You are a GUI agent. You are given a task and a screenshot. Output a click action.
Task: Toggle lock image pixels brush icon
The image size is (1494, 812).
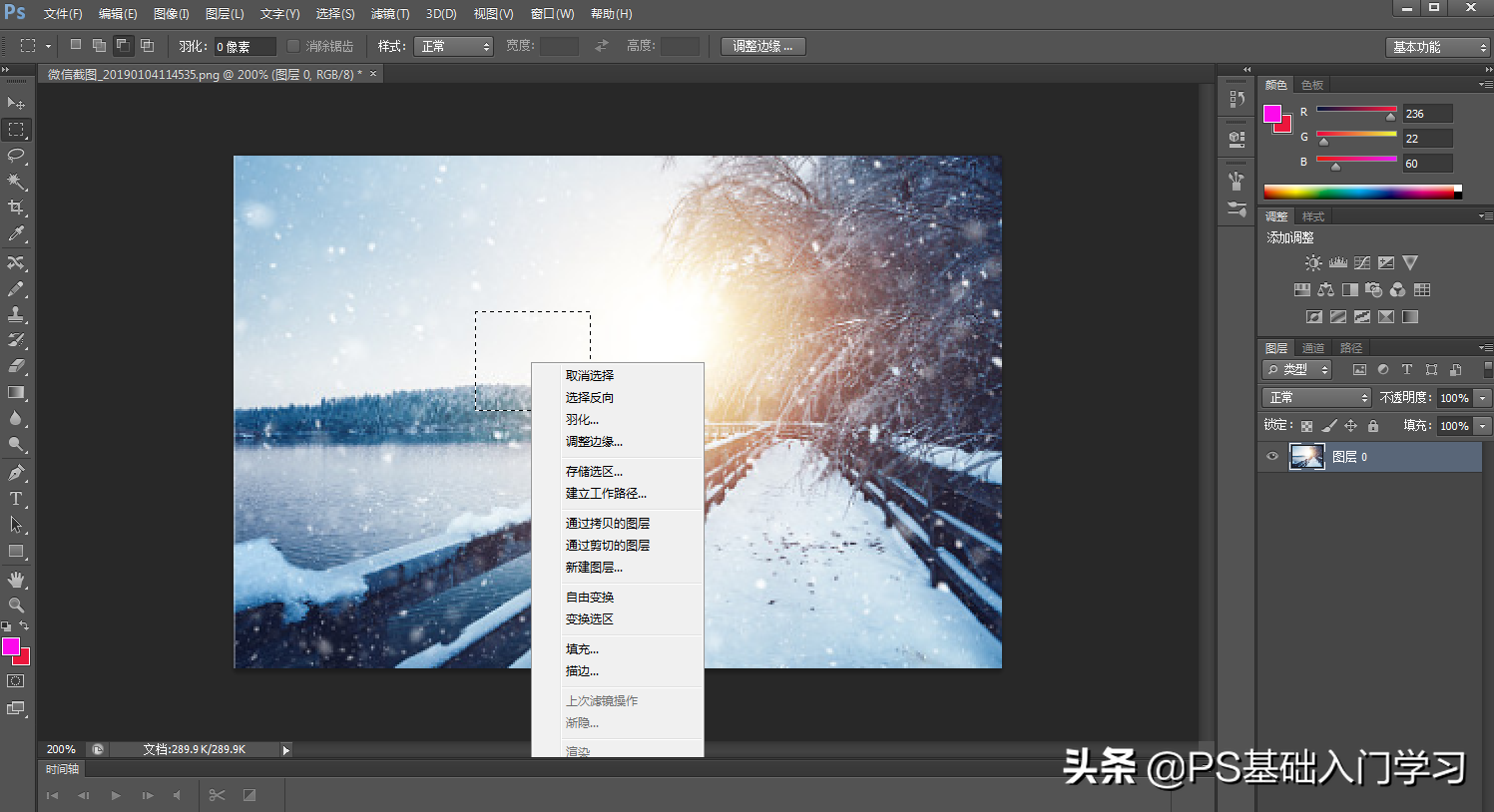(1328, 426)
